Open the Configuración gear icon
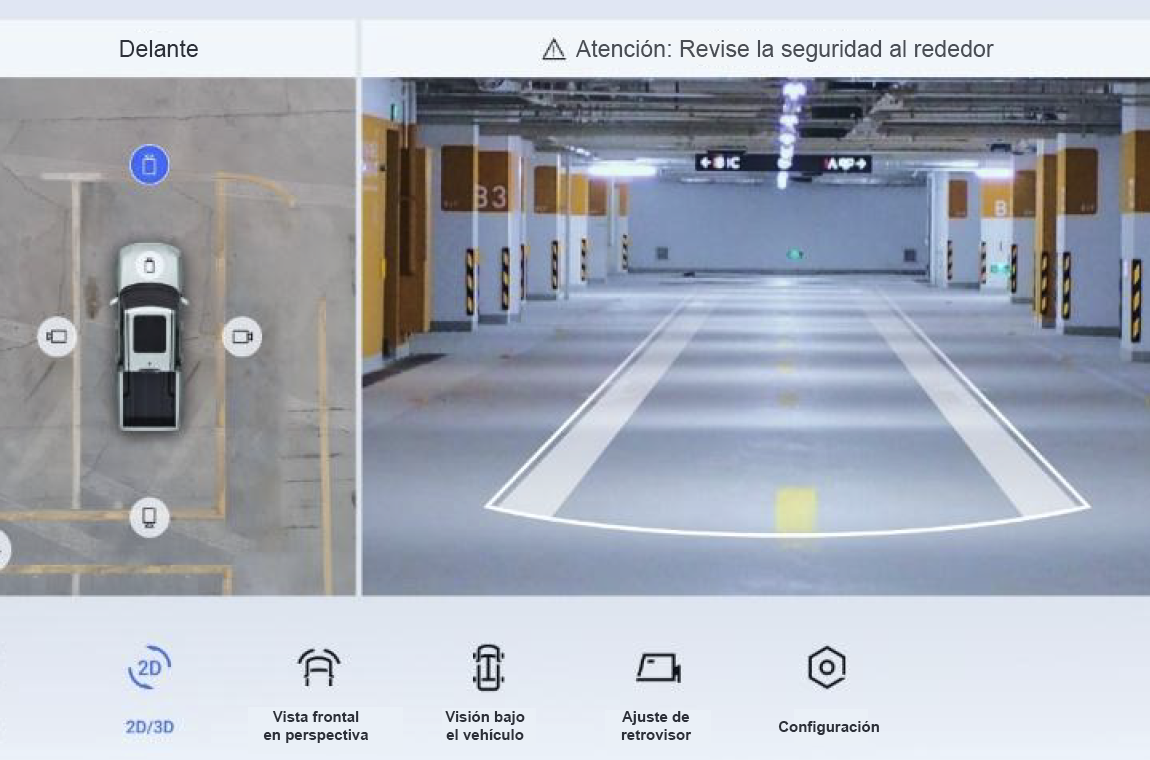The width and height of the screenshot is (1150, 760). [x=827, y=665]
